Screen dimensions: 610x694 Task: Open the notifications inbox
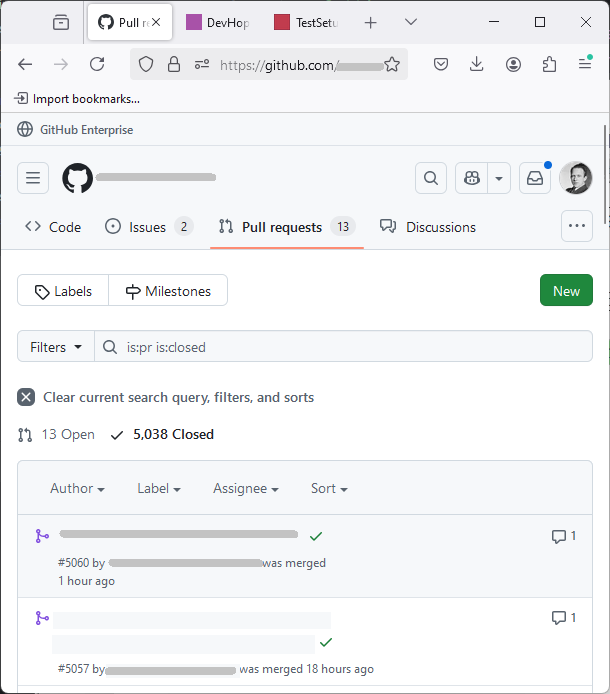(x=535, y=178)
